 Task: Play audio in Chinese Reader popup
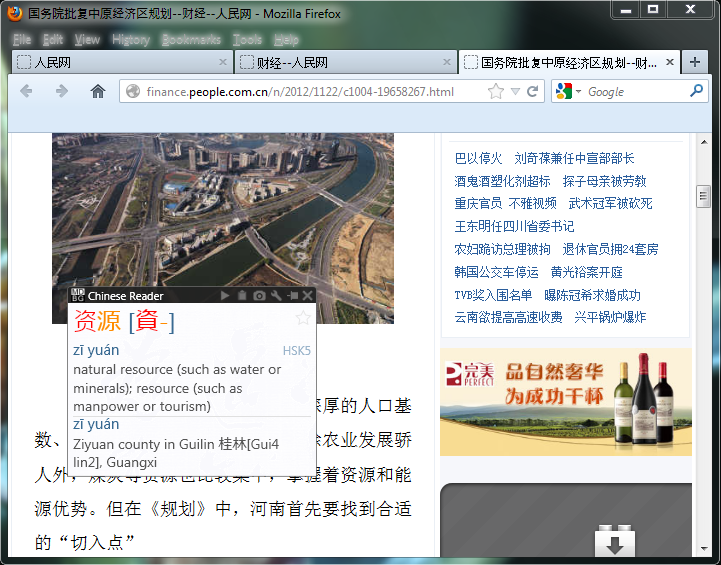click(225, 296)
